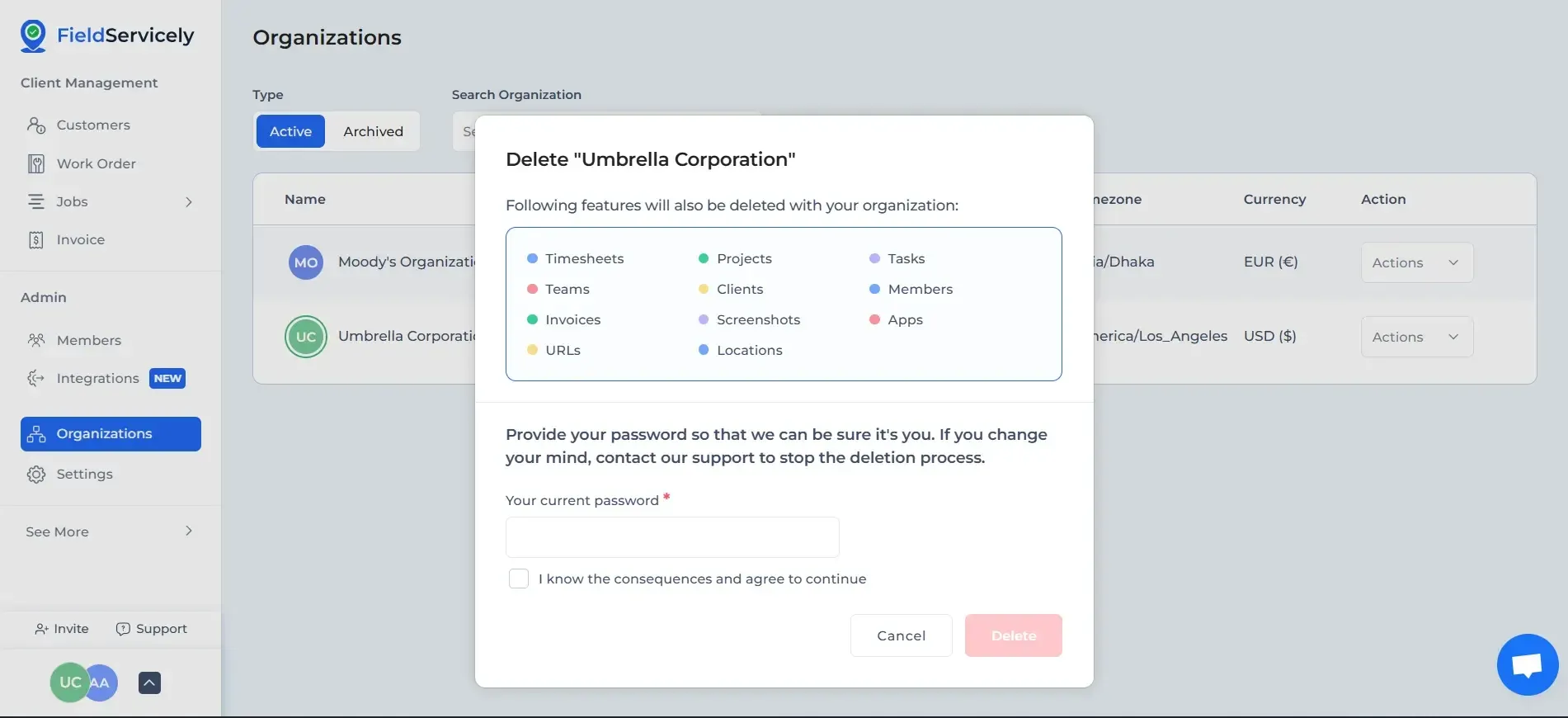The width and height of the screenshot is (1568, 718).
Task: Expand the Jobs submenu chevron
Action: 189,202
